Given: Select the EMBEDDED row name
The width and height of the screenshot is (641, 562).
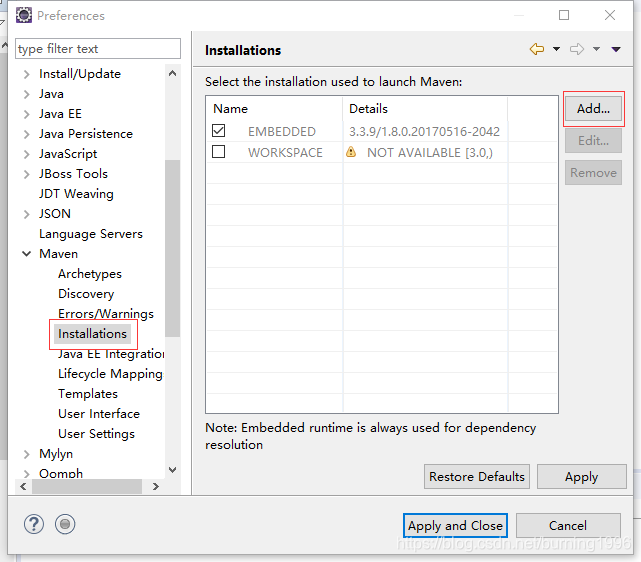Looking at the screenshot, I should pyautogui.click(x=282, y=132).
